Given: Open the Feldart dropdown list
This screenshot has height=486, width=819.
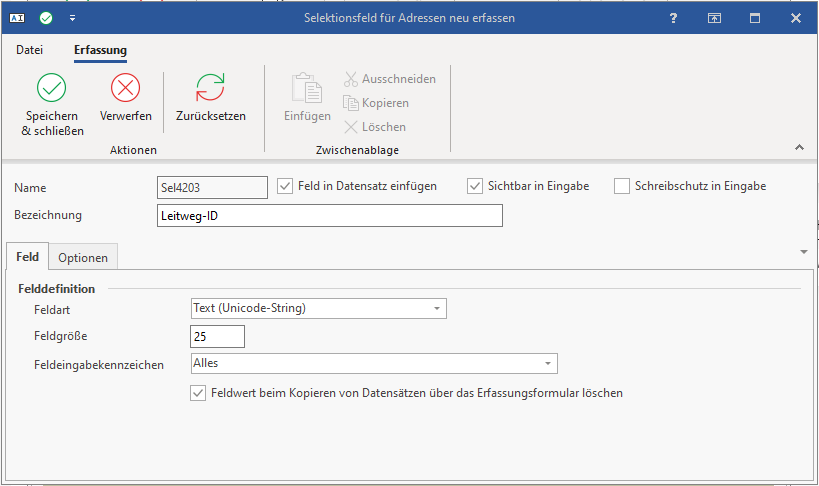Looking at the screenshot, I should (437, 309).
